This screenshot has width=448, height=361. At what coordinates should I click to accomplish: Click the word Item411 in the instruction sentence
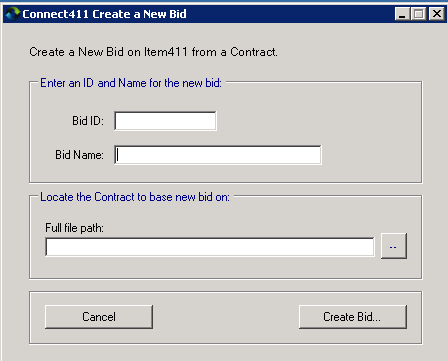tap(166, 52)
